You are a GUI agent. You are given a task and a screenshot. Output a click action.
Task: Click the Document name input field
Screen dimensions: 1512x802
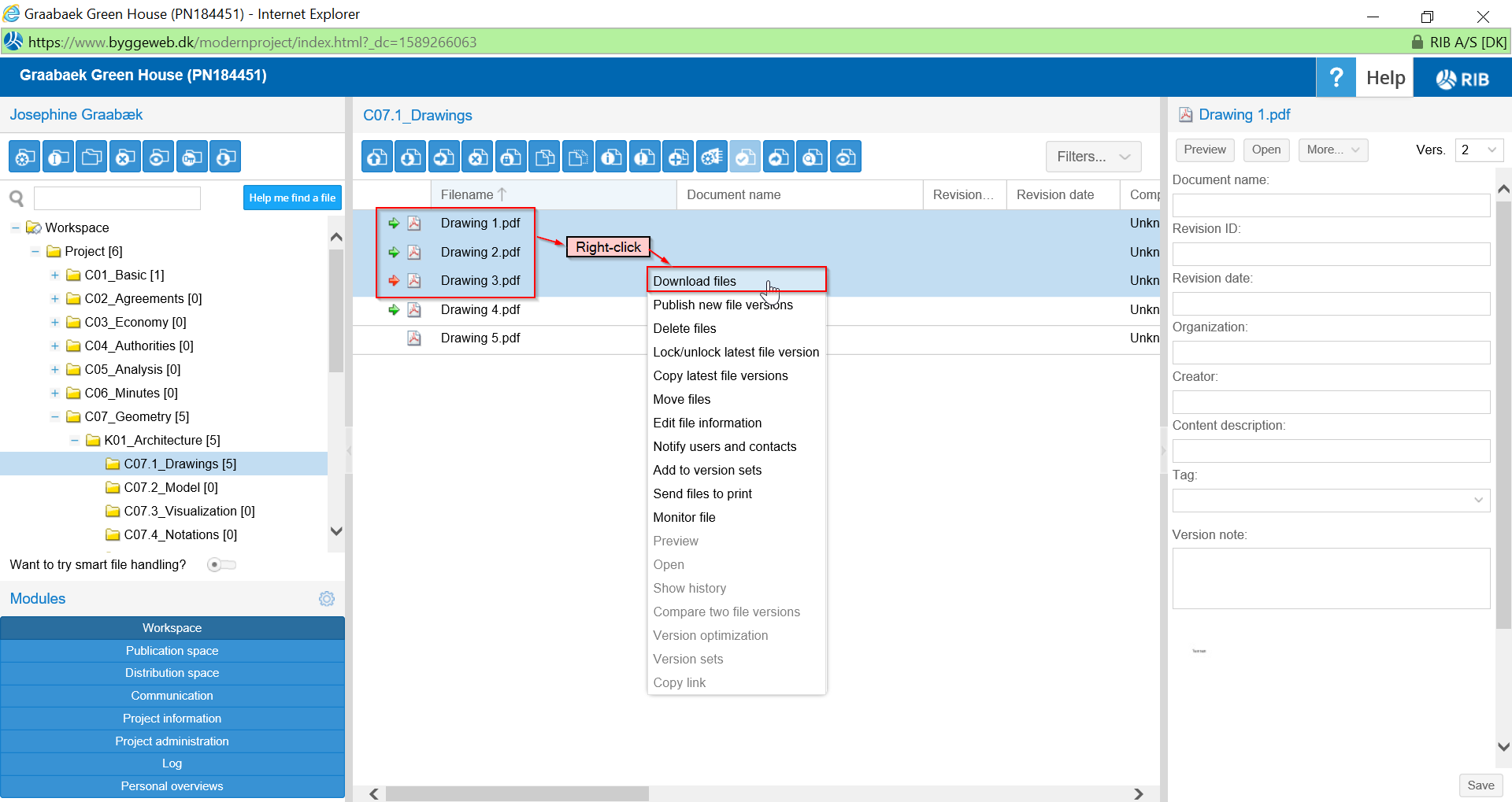(1330, 205)
